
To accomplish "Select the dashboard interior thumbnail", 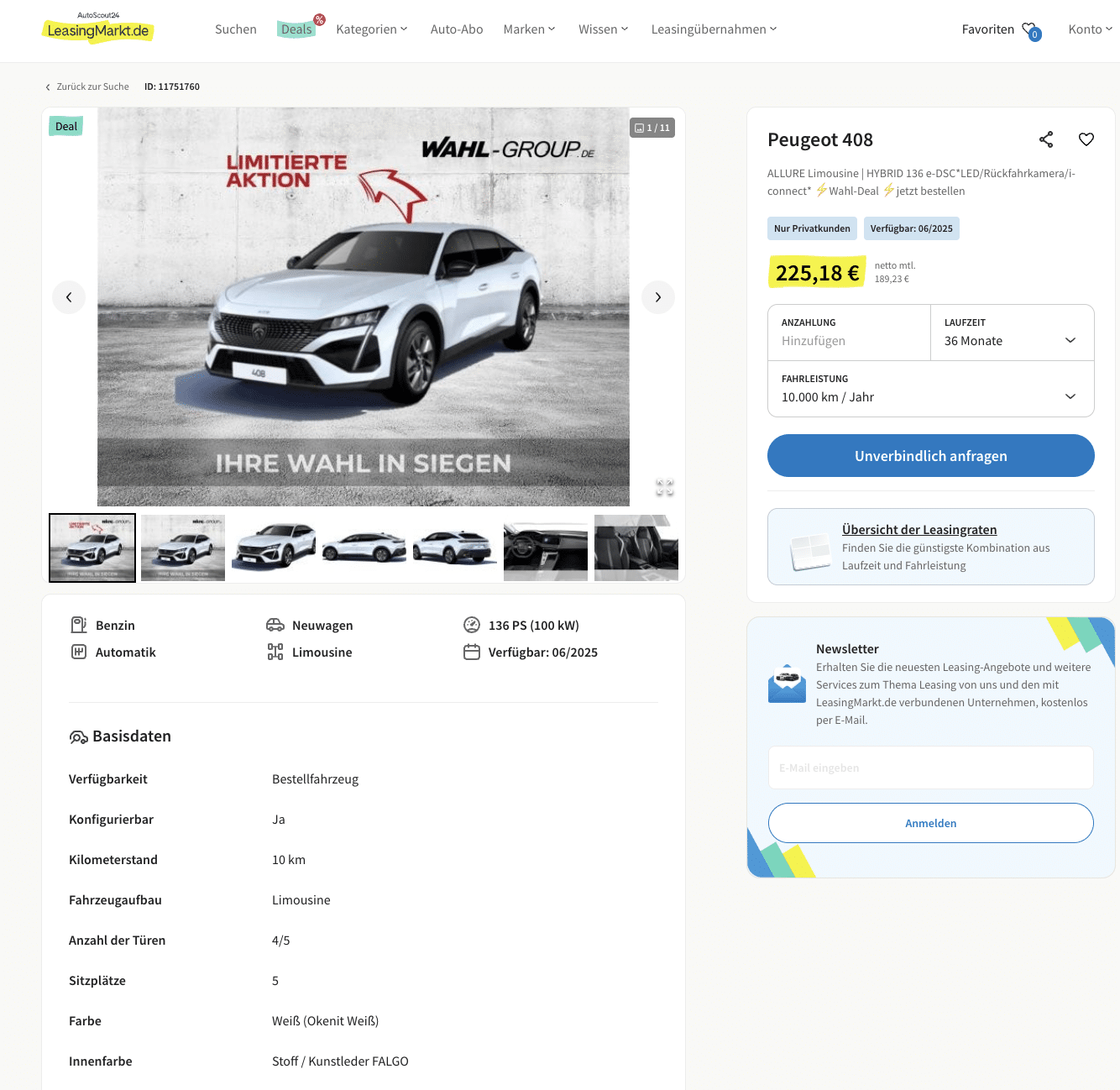I will click(x=546, y=548).
